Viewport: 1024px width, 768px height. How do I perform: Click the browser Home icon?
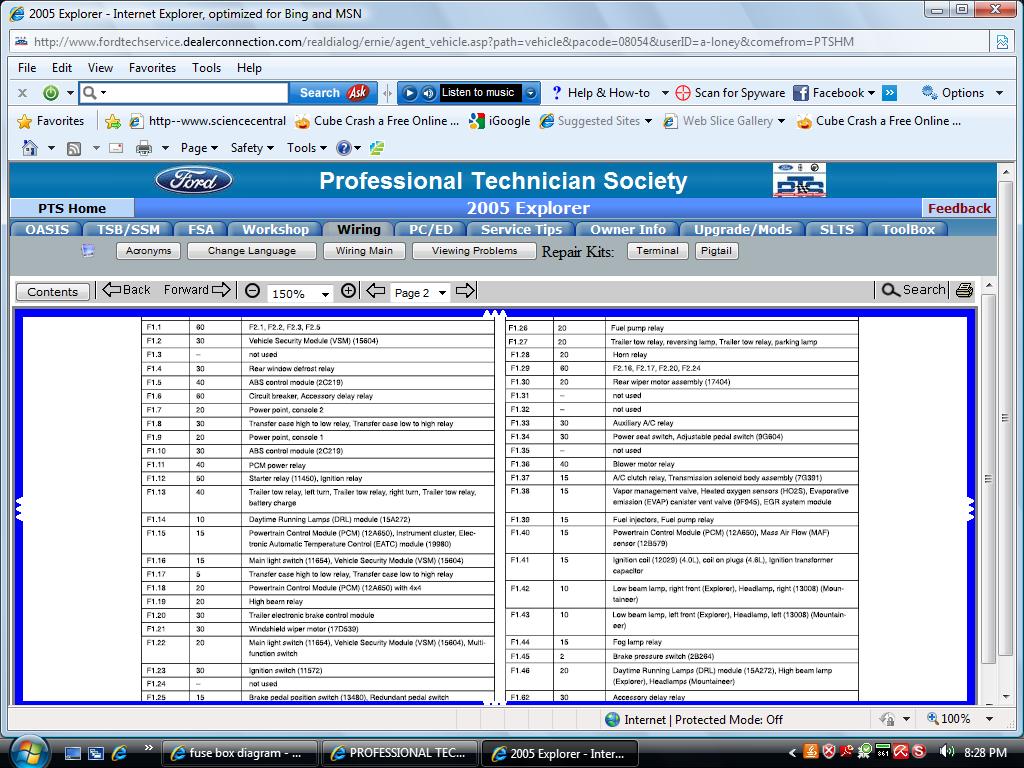pos(30,148)
